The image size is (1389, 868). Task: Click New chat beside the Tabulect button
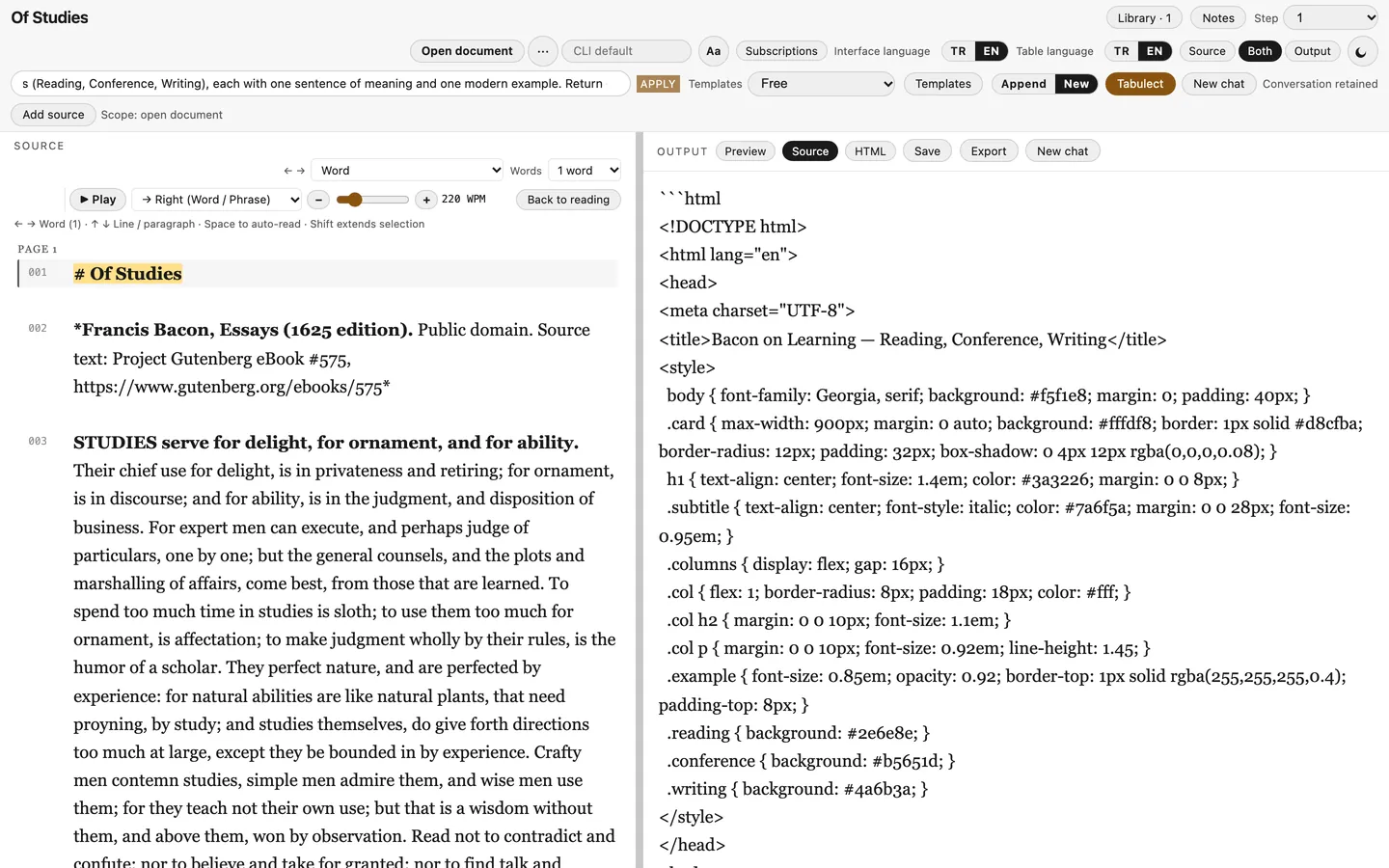(1218, 84)
